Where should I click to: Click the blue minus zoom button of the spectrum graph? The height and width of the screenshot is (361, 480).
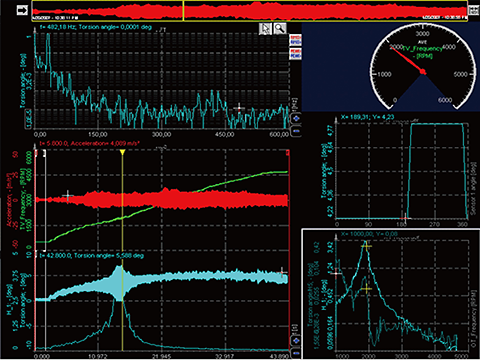click(296, 131)
